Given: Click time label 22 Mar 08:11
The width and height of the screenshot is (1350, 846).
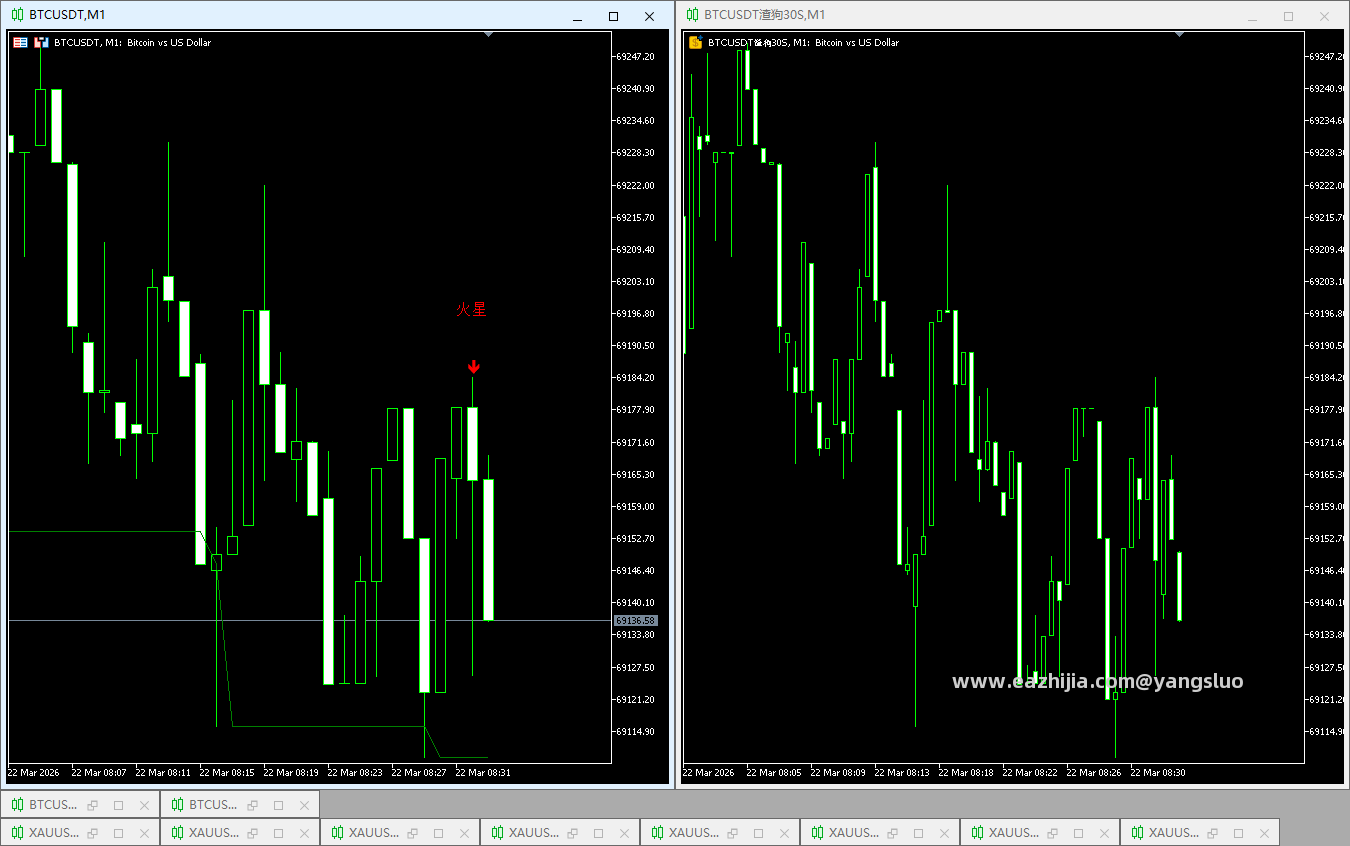Looking at the screenshot, I should pyautogui.click(x=162, y=772).
